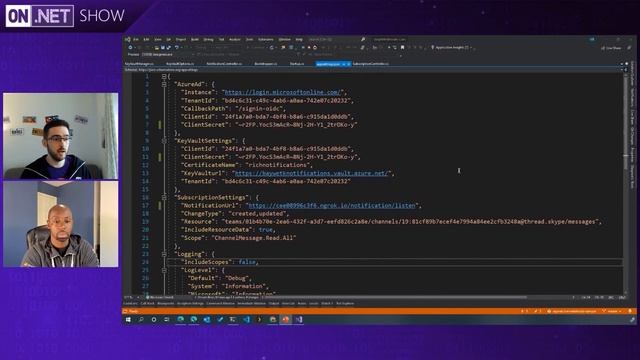Click the bookmark toolbar icon
Image resolution: width=640 pixels, height=360 pixels.
point(402,48)
